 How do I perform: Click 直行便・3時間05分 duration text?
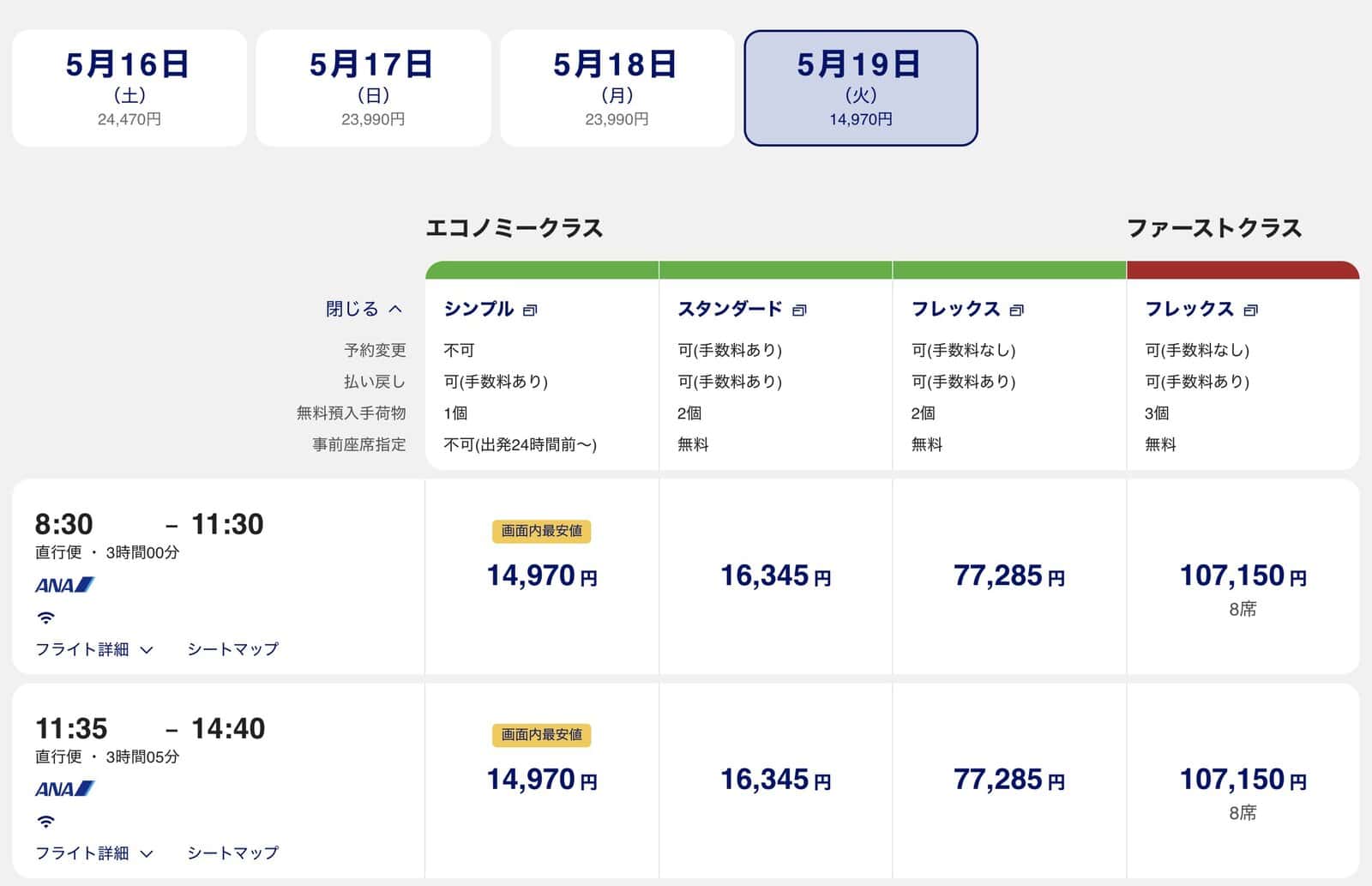pyautogui.click(x=107, y=756)
